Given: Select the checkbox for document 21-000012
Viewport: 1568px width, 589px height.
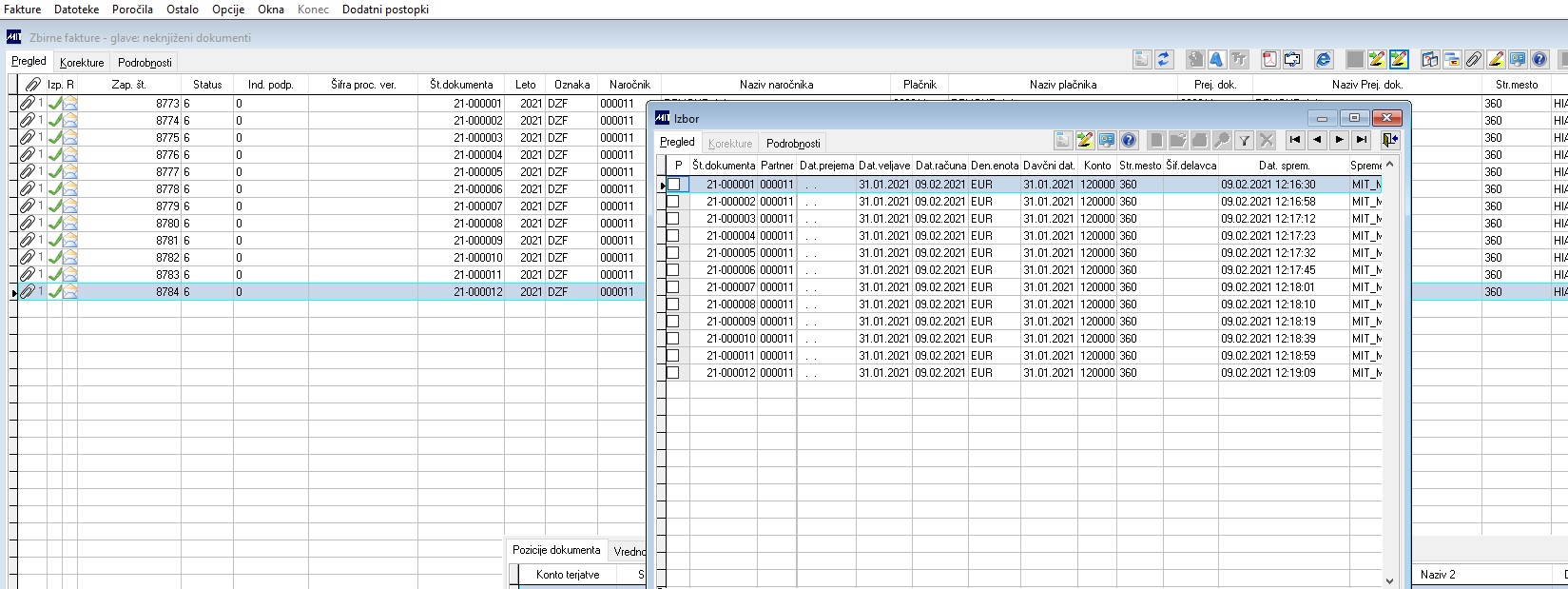Looking at the screenshot, I should click(x=673, y=373).
